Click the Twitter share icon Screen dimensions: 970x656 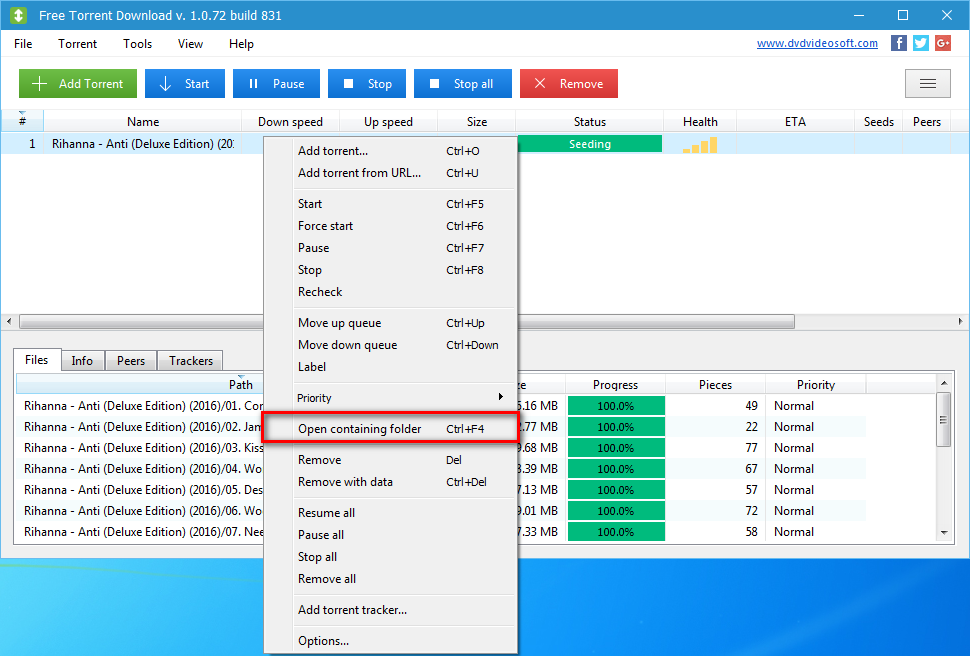coord(920,43)
